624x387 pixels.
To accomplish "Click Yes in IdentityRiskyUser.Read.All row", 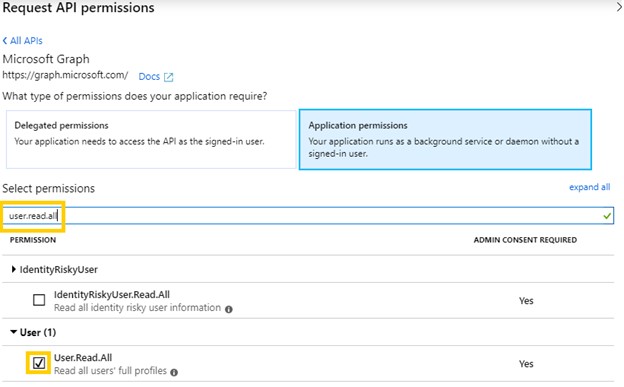I will coord(526,301).
